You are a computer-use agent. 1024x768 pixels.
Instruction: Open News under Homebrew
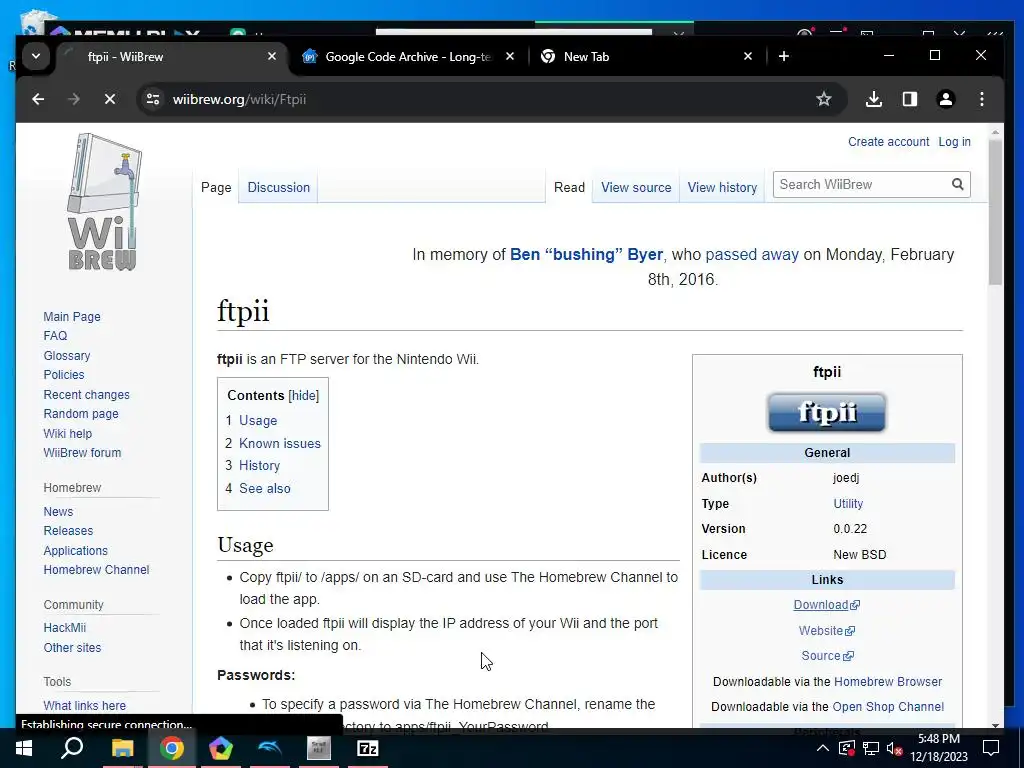click(x=58, y=512)
